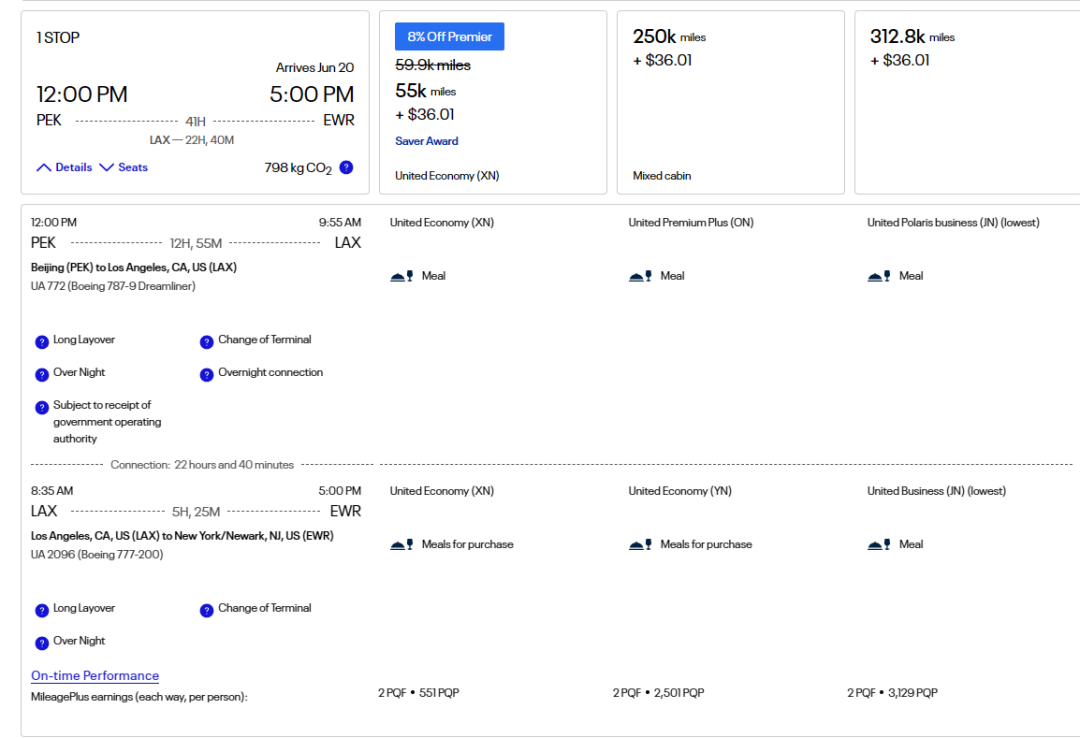Open Overnight connection help icon

pos(207,374)
